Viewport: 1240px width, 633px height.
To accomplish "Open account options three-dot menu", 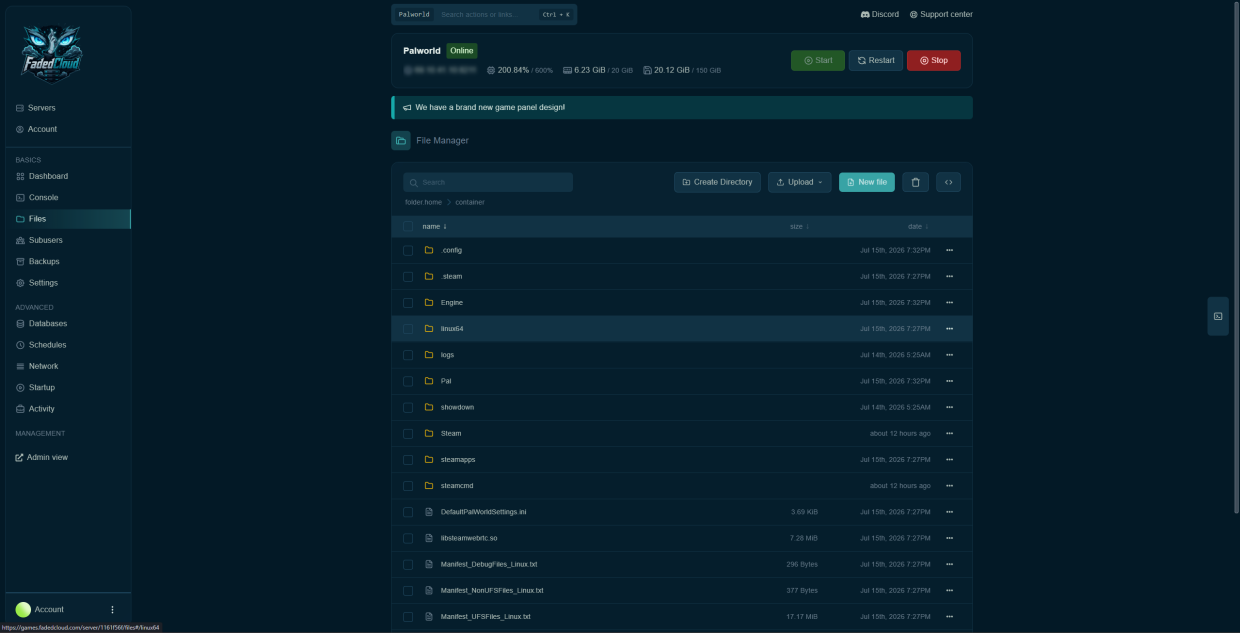I will (112, 609).
